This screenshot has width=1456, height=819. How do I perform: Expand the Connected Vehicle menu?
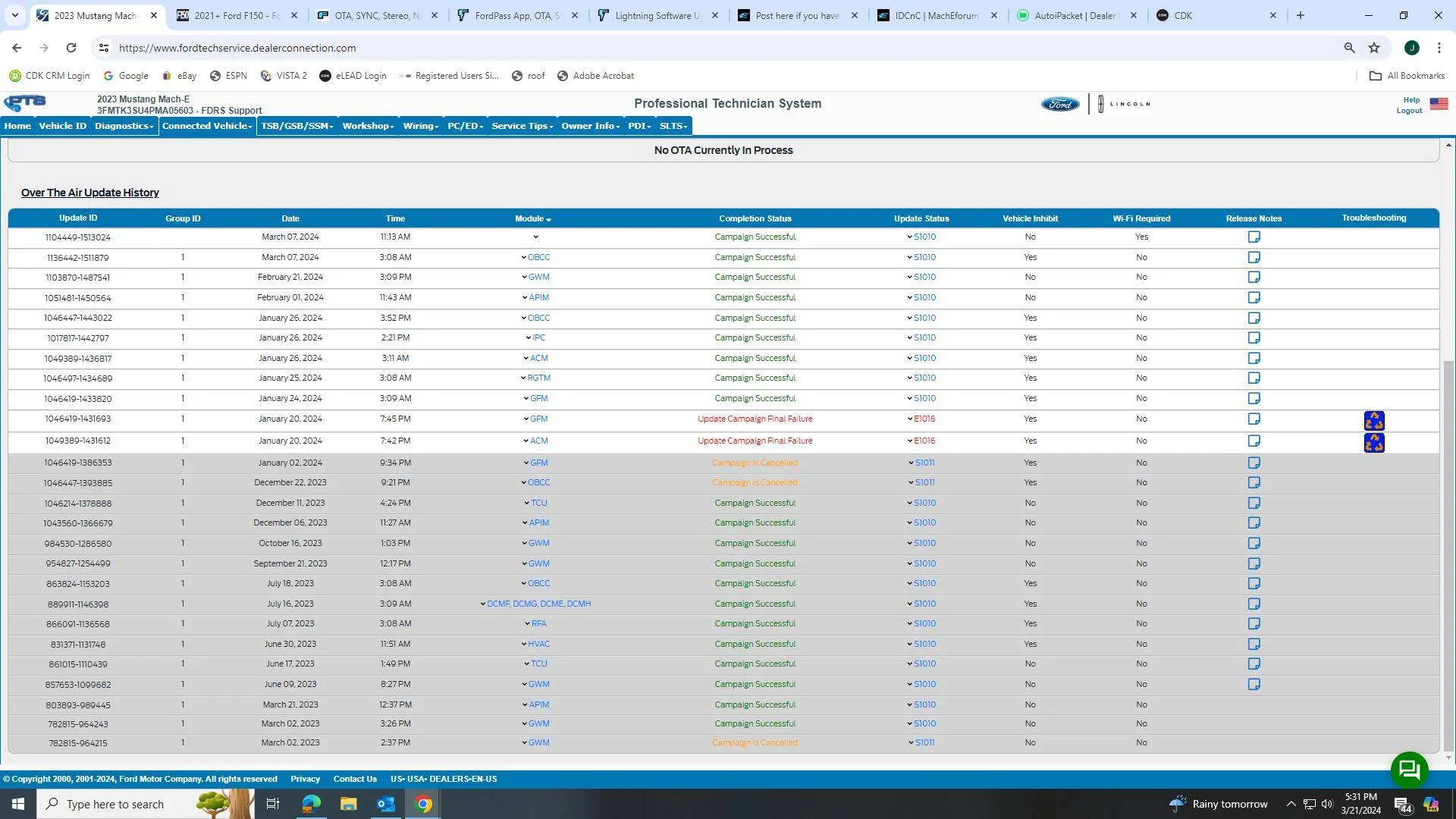pyautogui.click(x=207, y=126)
